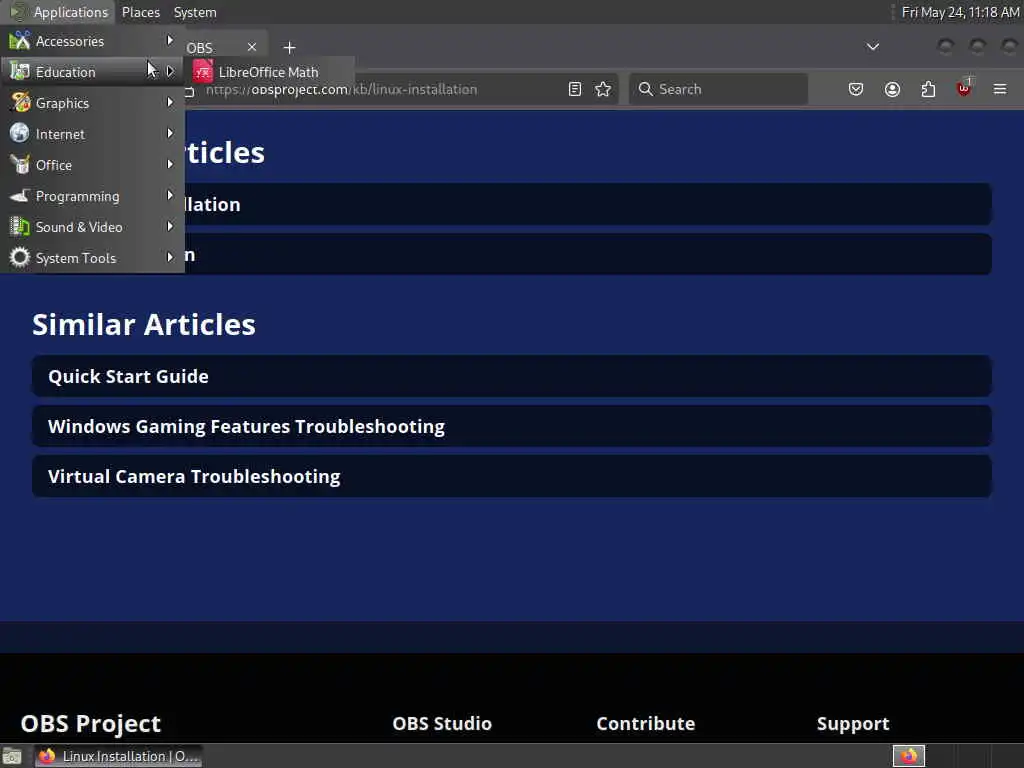Open the System menu
1024x768 pixels.
(x=195, y=12)
